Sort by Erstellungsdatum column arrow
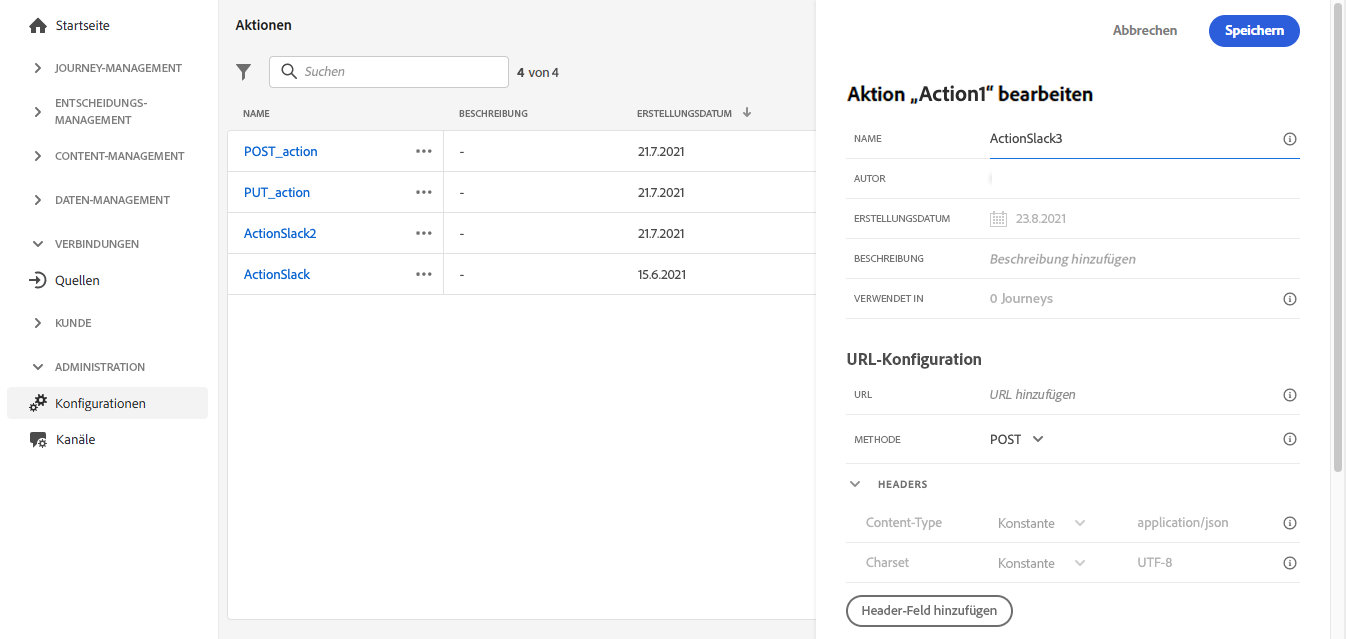This screenshot has height=639, width=1346. (x=747, y=113)
